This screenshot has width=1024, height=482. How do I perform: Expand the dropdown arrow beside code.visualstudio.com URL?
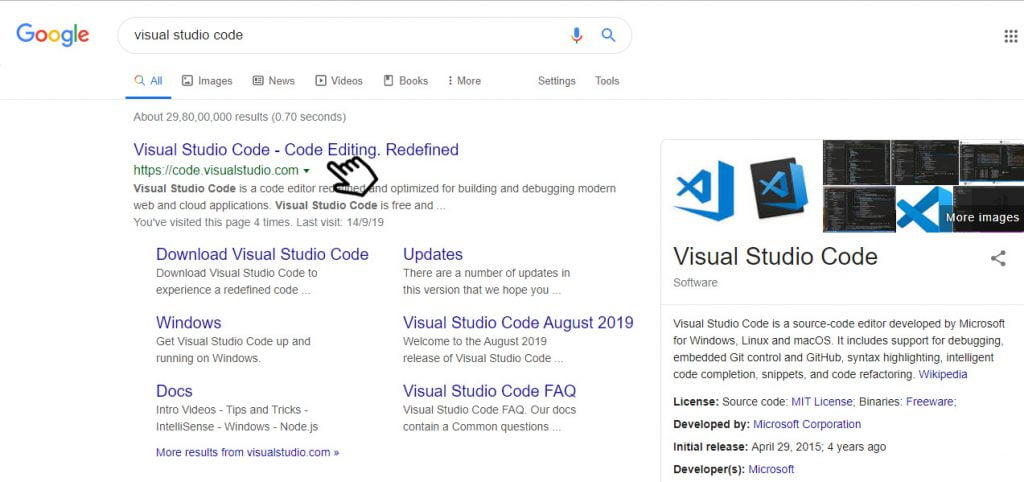(x=307, y=171)
